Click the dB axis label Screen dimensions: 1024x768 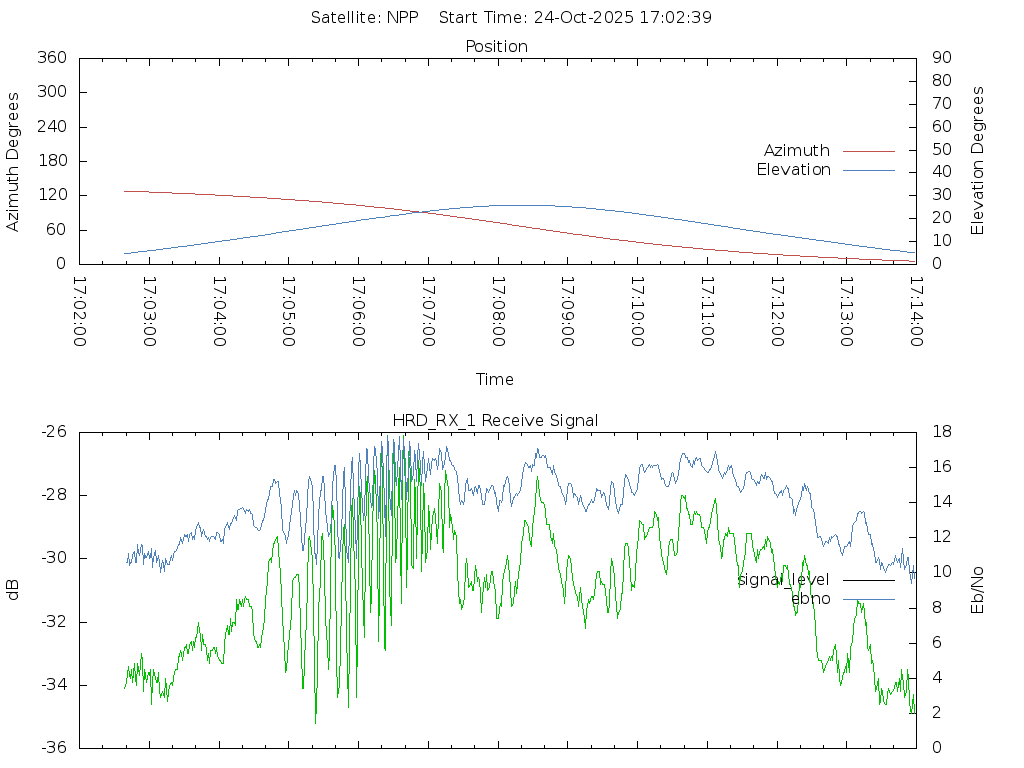[13, 590]
